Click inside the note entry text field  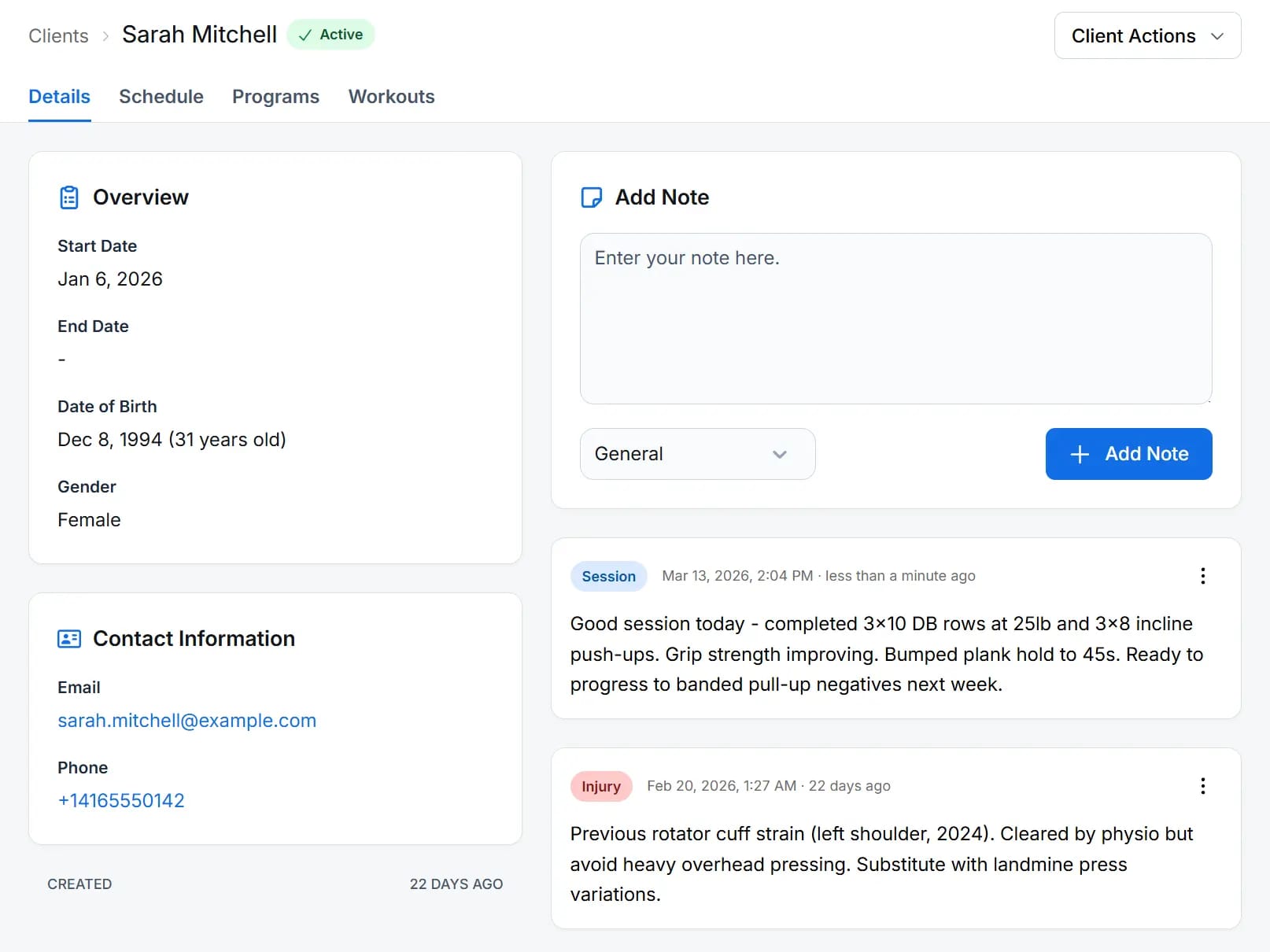[895, 318]
